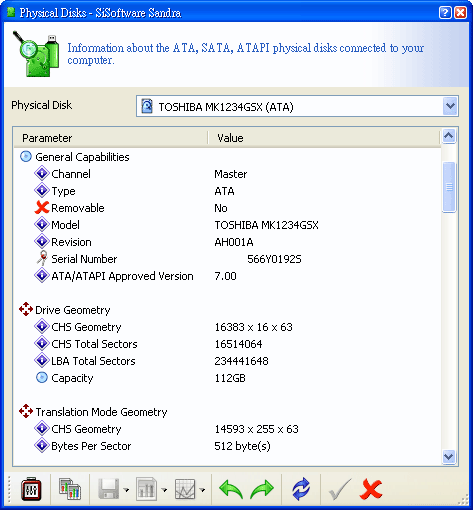Click the version value 7.00
The height and width of the screenshot is (510, 473).
click(x=225, y=276)
